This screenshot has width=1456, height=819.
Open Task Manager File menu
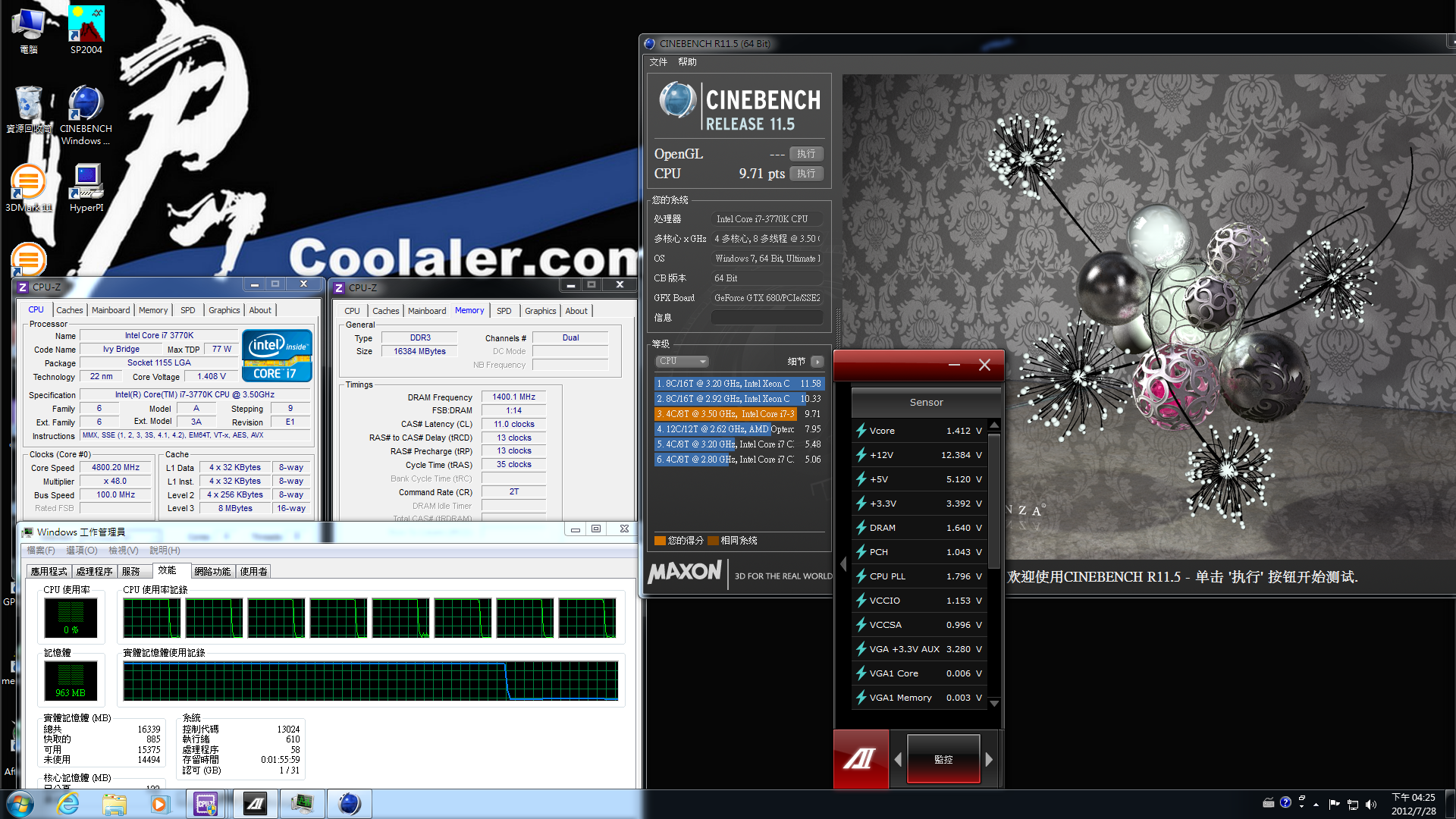[x=41, y=551]
